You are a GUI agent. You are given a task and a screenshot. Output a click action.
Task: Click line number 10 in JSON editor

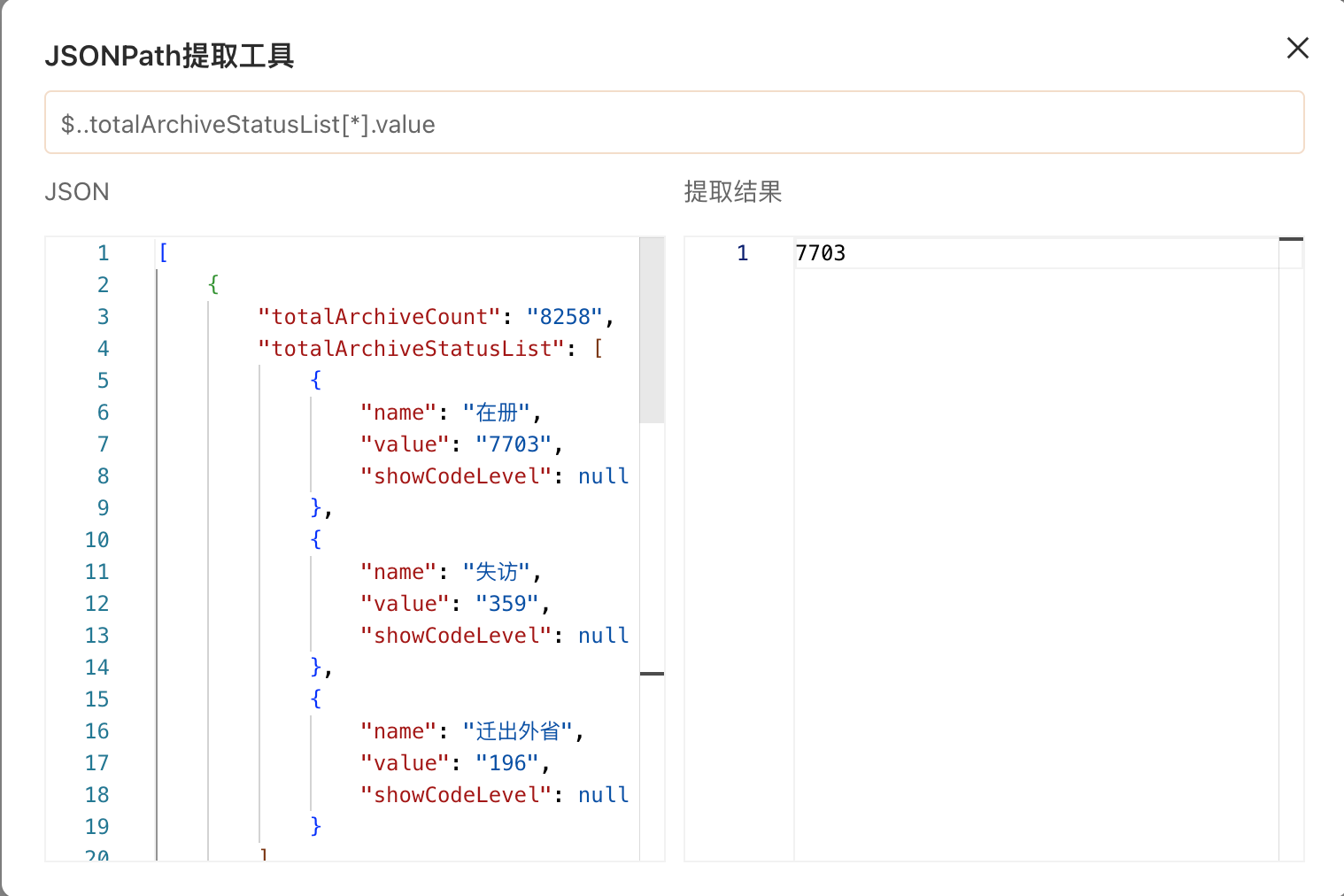[97, 540]
